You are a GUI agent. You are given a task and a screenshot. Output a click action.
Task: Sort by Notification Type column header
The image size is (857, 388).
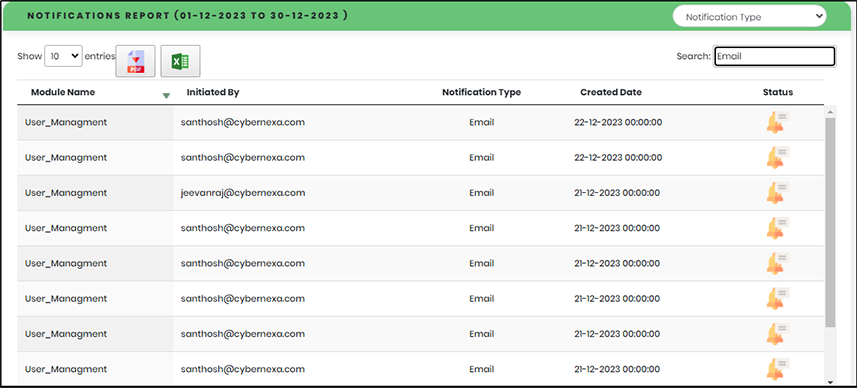[x=482, y=92]
